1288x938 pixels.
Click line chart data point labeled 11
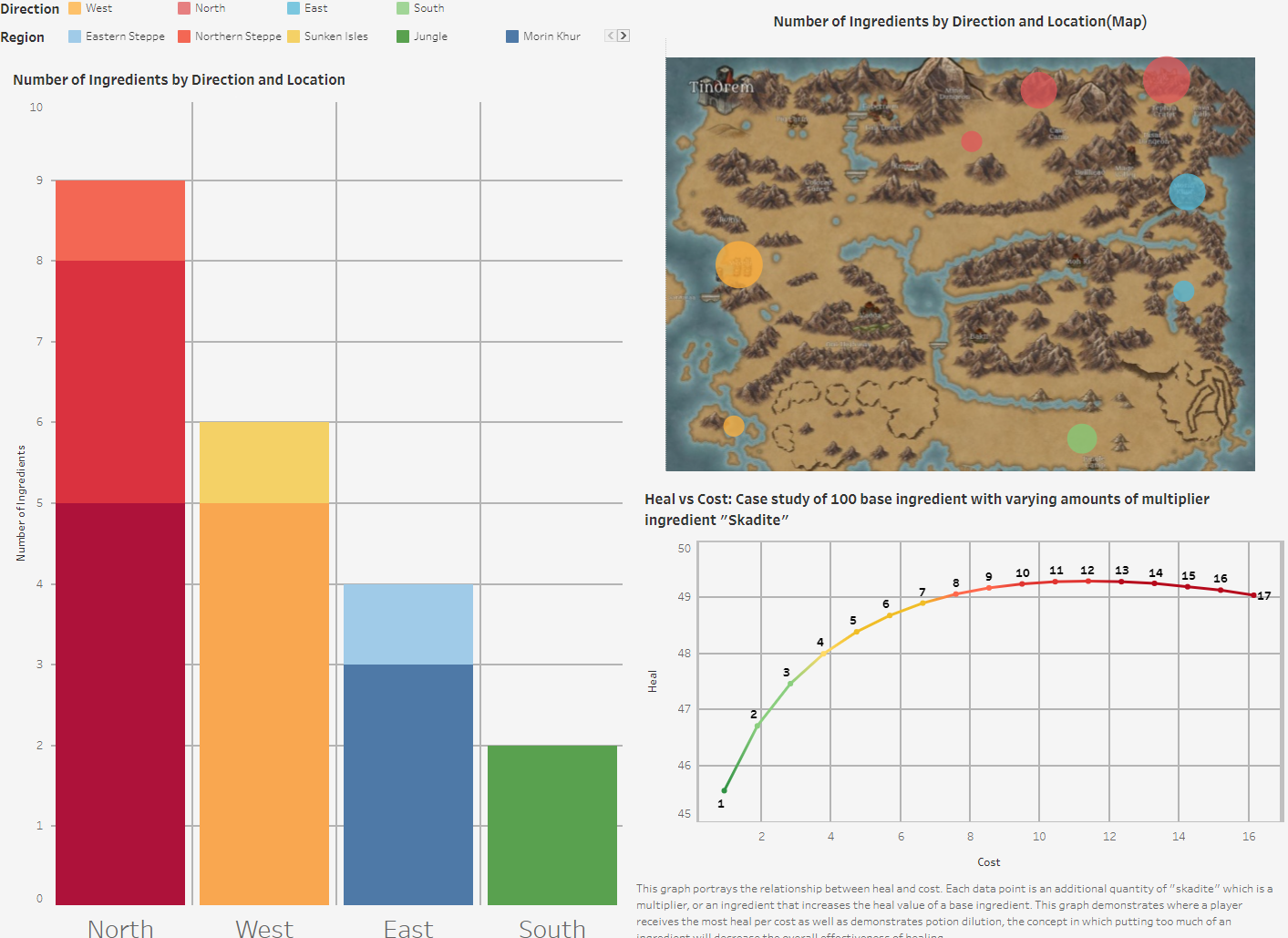[1056, 582]
